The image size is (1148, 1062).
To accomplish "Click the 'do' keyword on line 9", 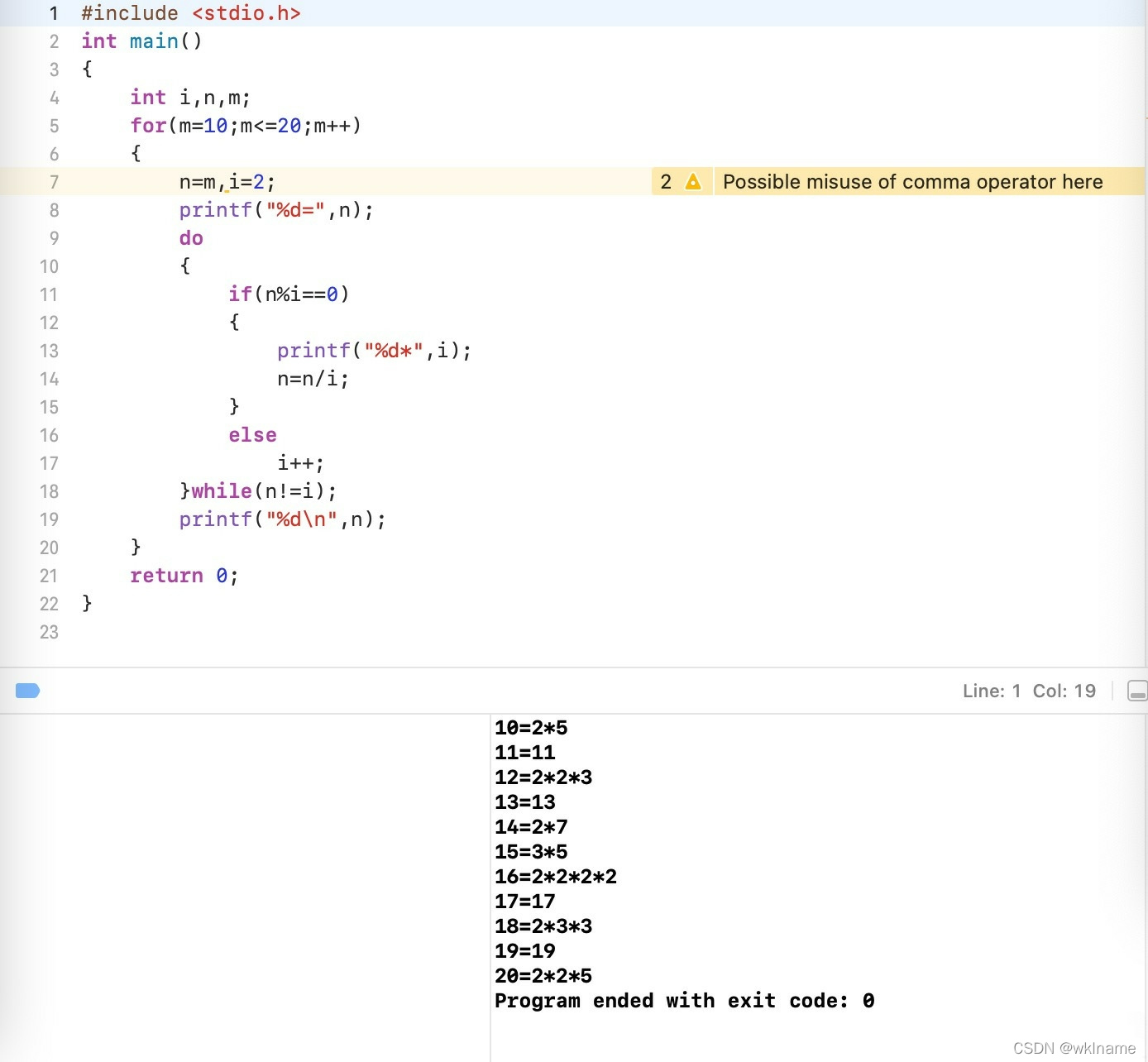I will [191, 238].
